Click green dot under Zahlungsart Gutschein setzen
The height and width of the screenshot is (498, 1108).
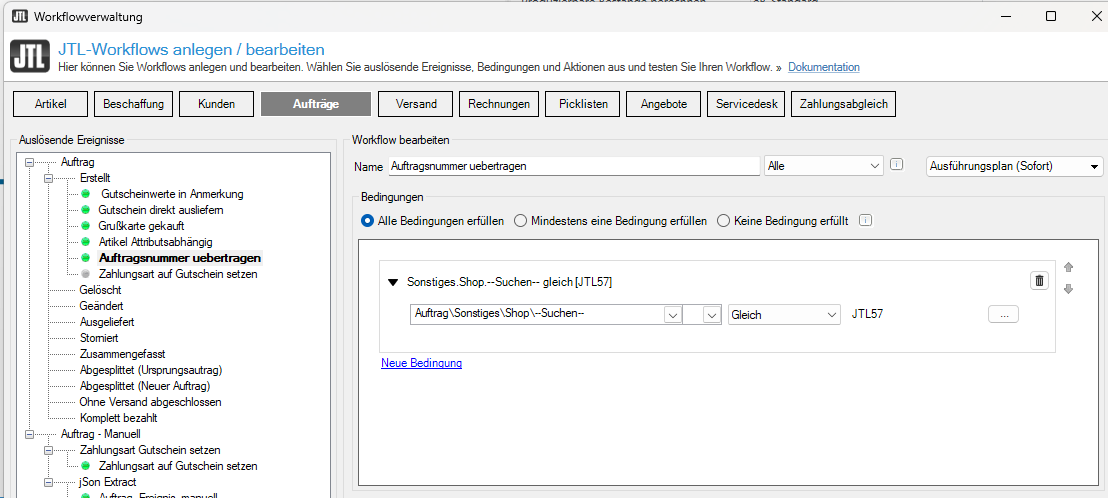tap(86, 466)
